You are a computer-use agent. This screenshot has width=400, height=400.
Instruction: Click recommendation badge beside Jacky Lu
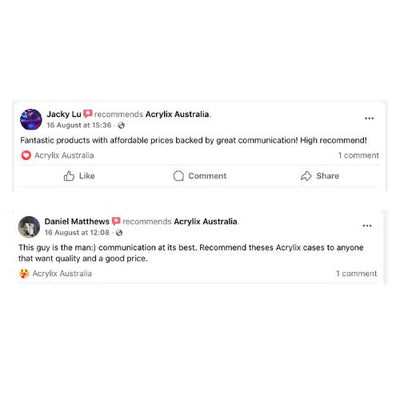(x=88, y=114)
